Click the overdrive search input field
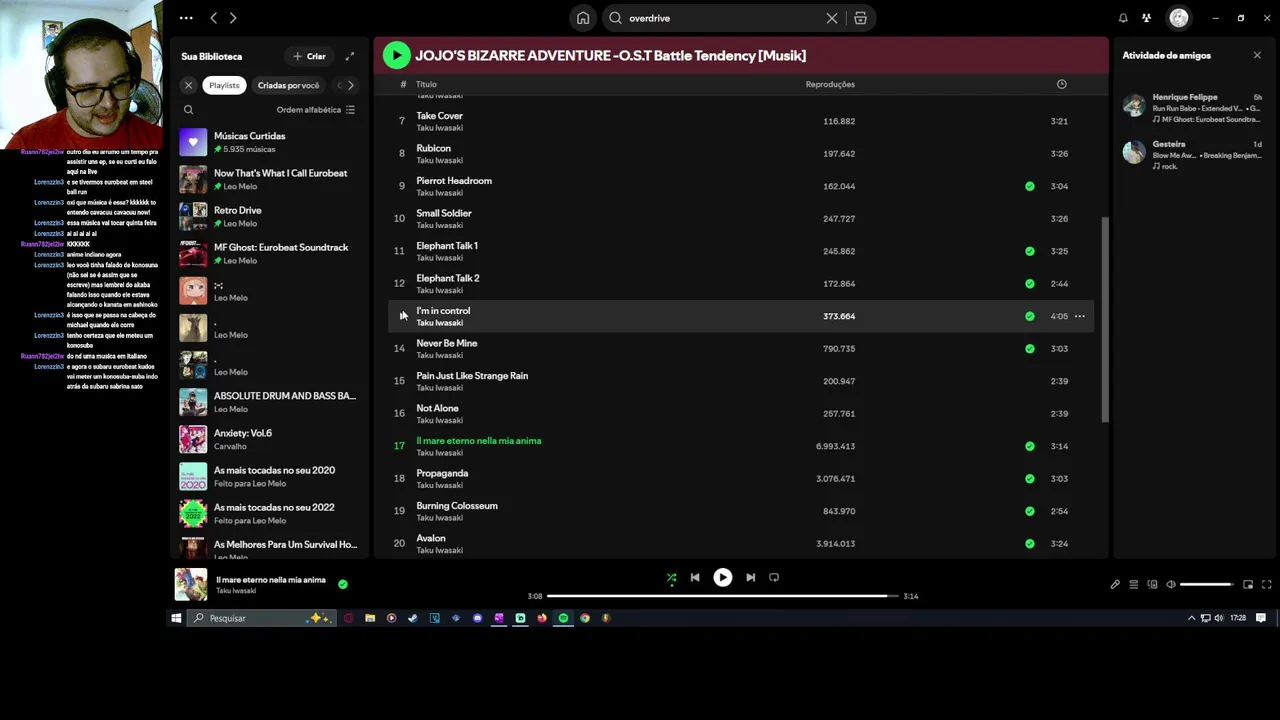The width and height of the screenshot is (1280, 720). tap(724, 18)
